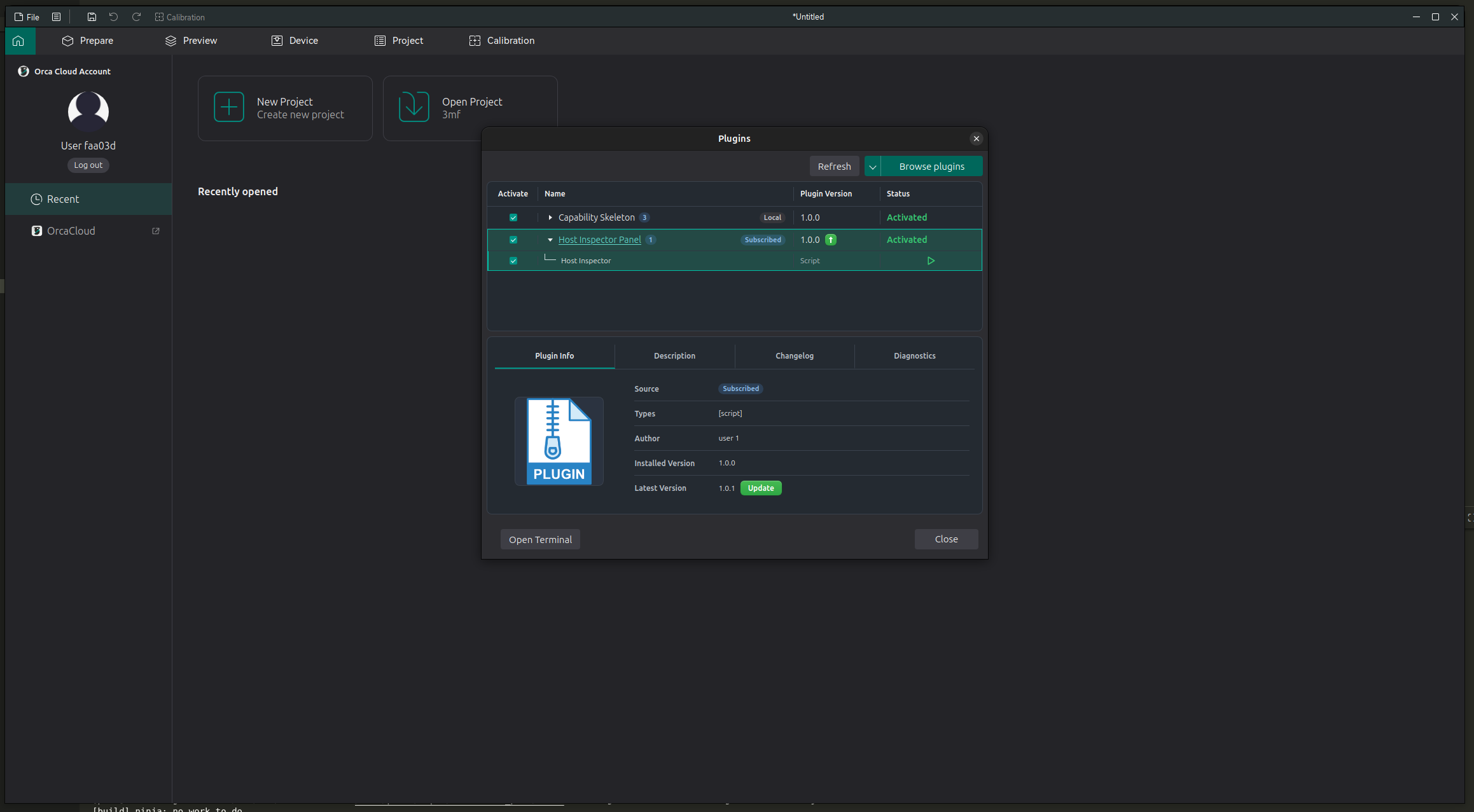Click the Capability Skeleton count badge 3
This screenshot has height=812, width=1474.
point(644,217)
